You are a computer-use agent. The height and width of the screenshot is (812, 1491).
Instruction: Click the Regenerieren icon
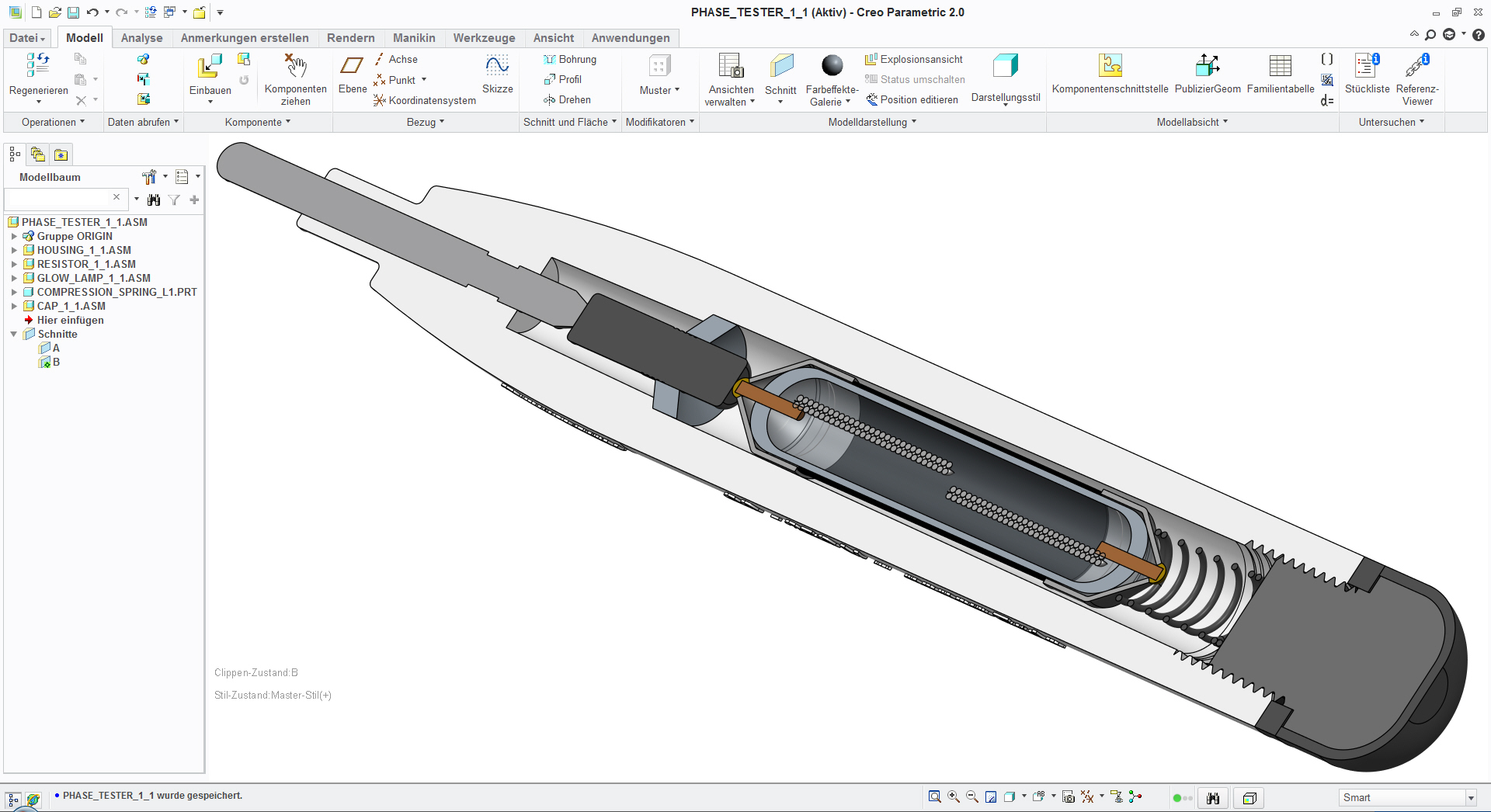(38, 67)
